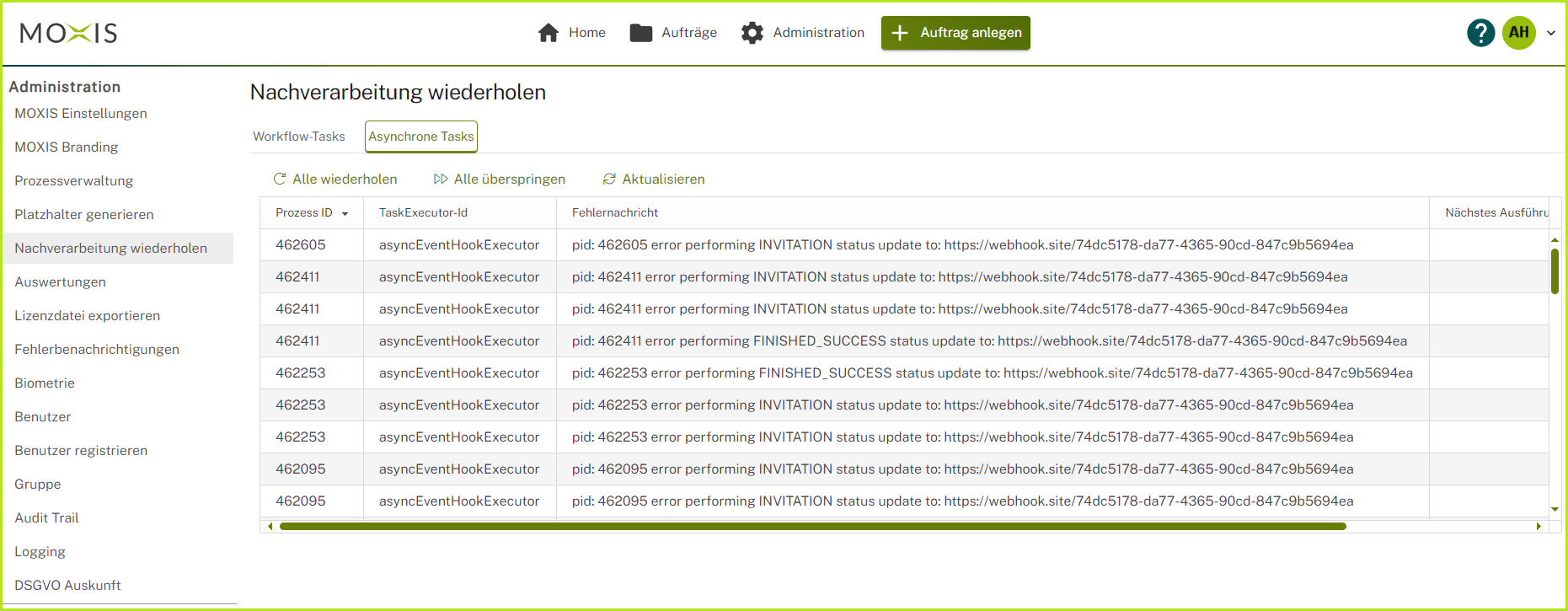Click the Alle wiederholen button
Image resolution: width=1568 pixels, height=611 pixels.
tap(335, 179)
